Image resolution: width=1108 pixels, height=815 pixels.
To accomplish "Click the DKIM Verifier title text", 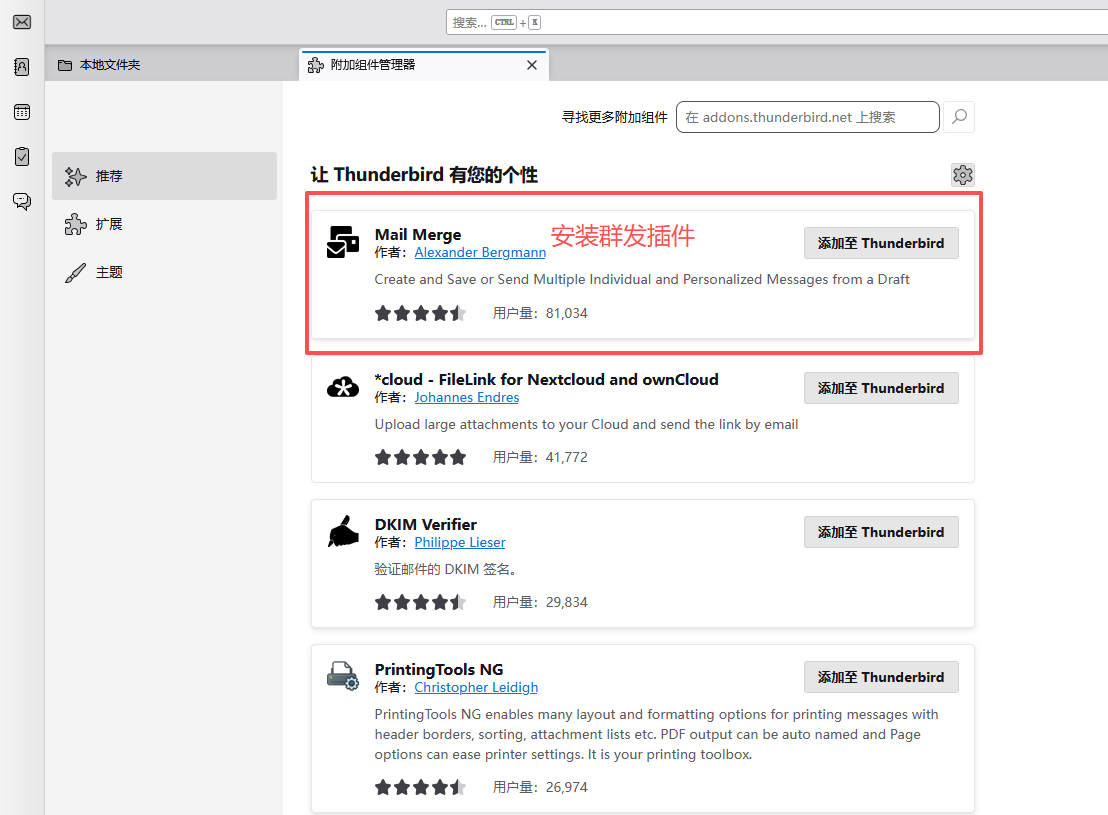I will (x=425, y=524).
